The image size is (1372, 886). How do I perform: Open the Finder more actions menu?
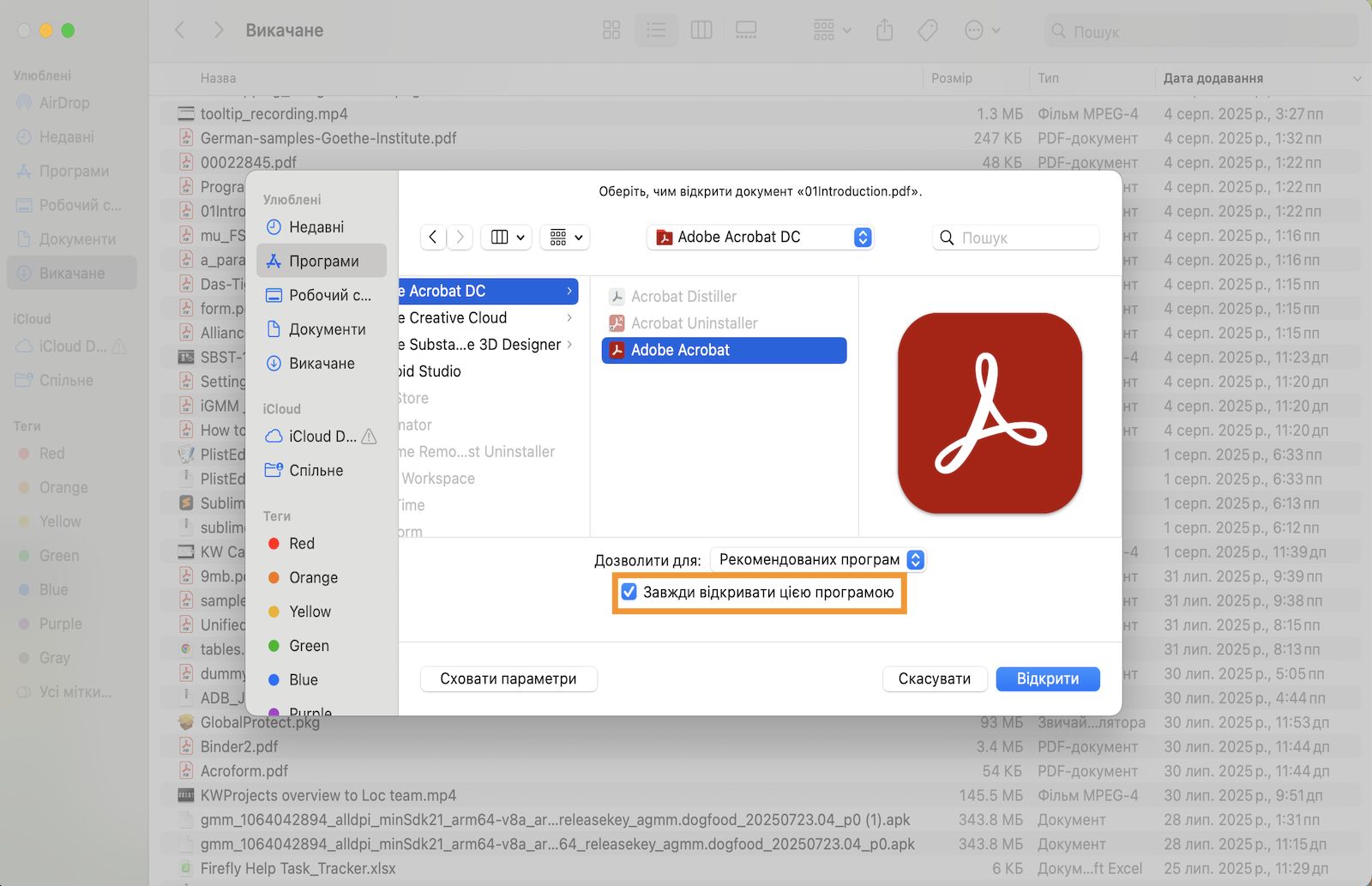pyautogui.click(x=982, y=31)
